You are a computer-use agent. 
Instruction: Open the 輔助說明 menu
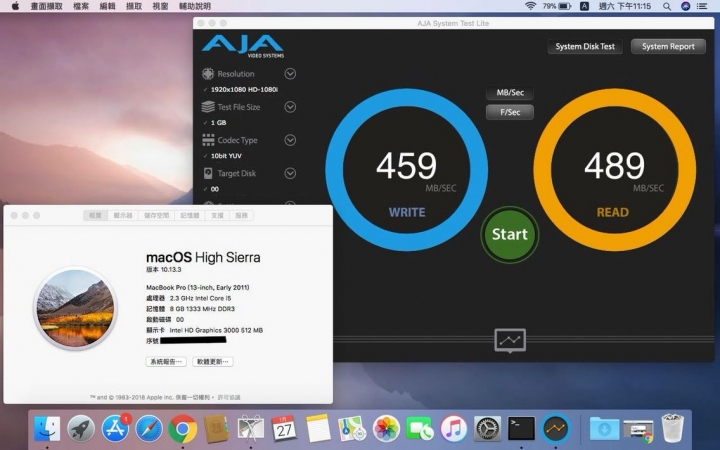195,6
